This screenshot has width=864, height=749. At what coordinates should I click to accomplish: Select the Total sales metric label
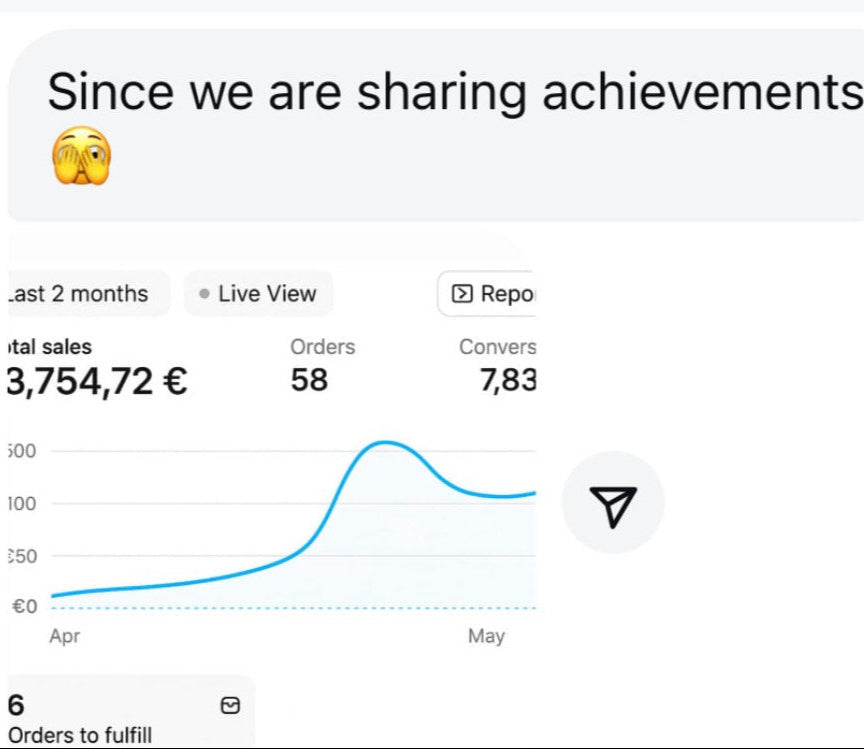tap(50, 347)
